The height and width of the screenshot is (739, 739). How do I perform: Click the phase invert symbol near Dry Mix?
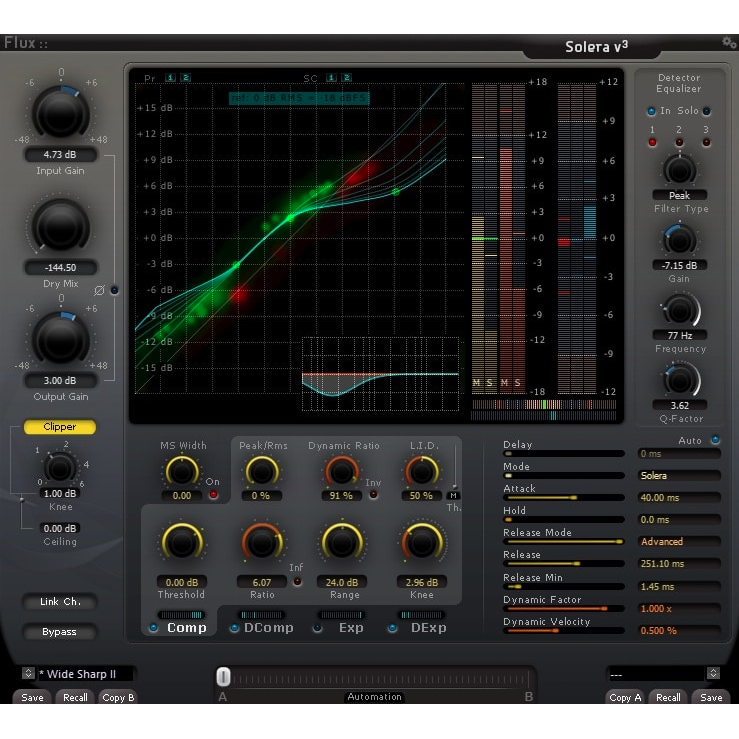[99, 290]
